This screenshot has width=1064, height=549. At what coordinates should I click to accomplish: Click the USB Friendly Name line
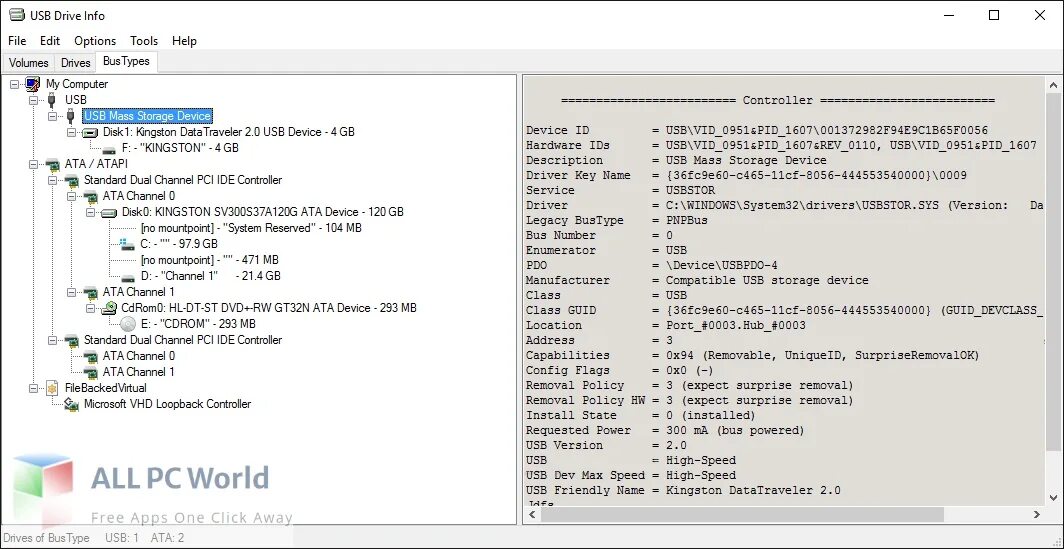683,490
